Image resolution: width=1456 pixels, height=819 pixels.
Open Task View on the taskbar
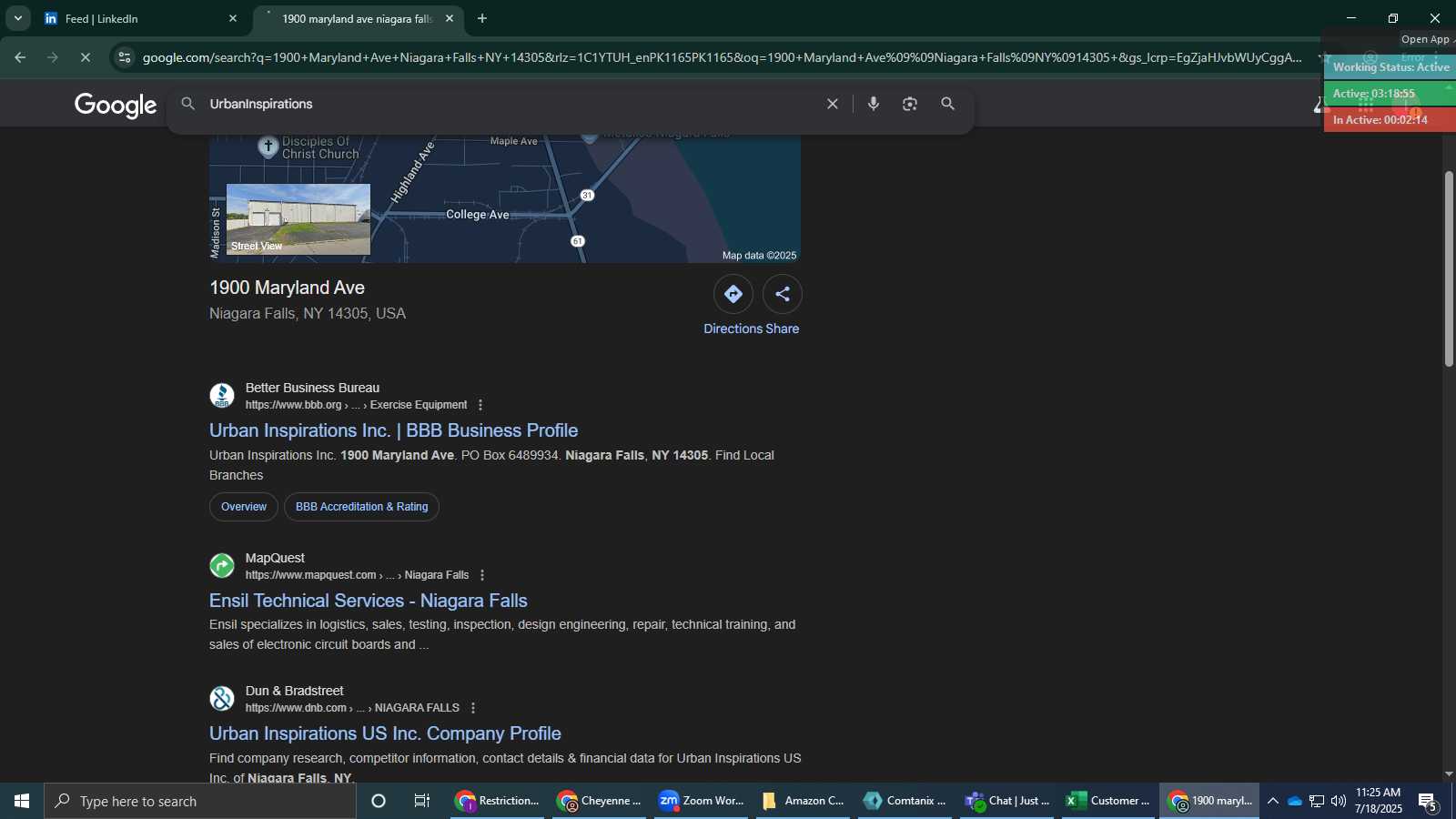click(x=422, y=801)
